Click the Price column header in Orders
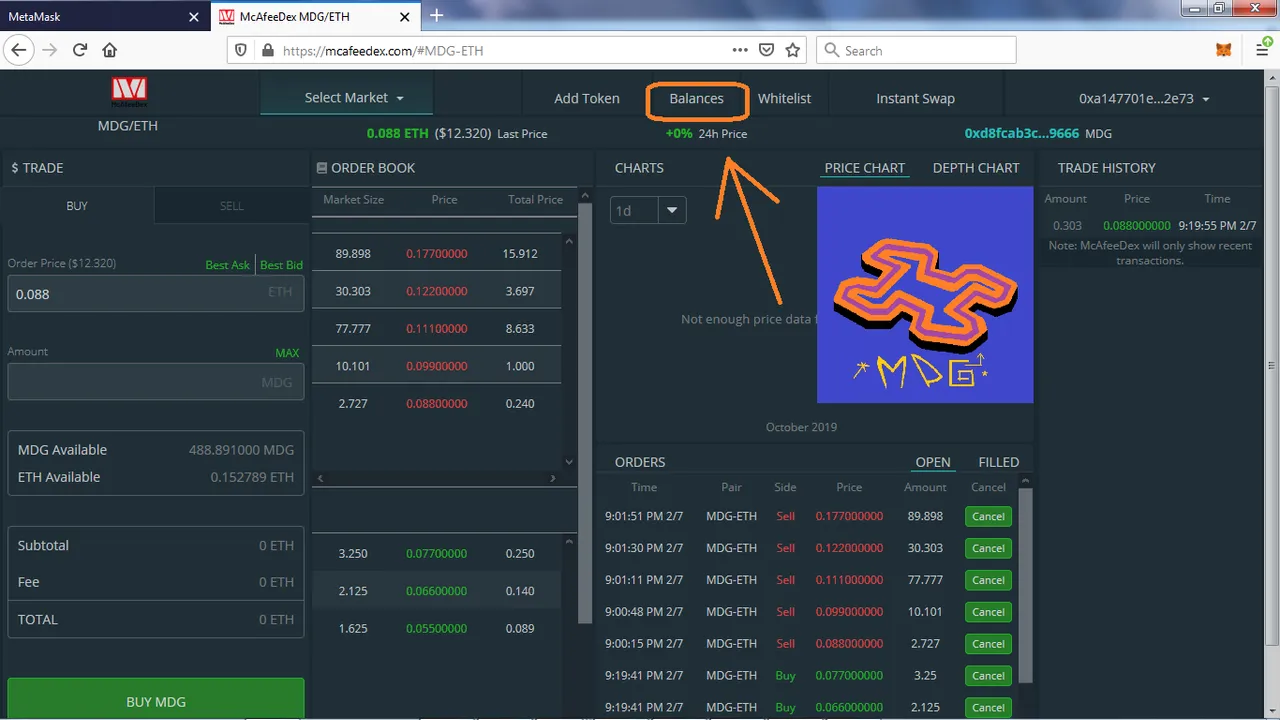This screenshot has height=720, width=1280. [x=849, y=487]
